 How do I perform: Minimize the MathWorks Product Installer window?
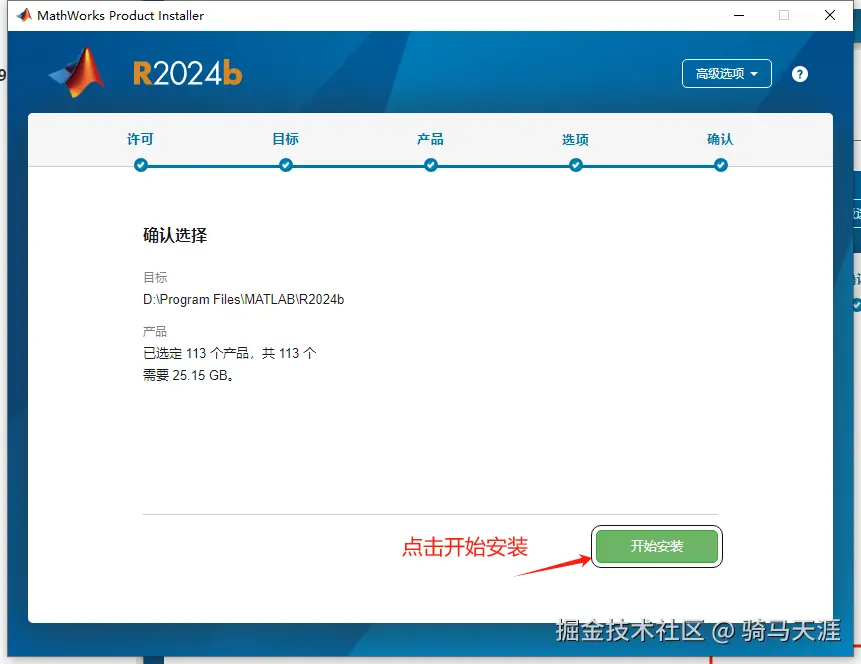click(739, 15)
